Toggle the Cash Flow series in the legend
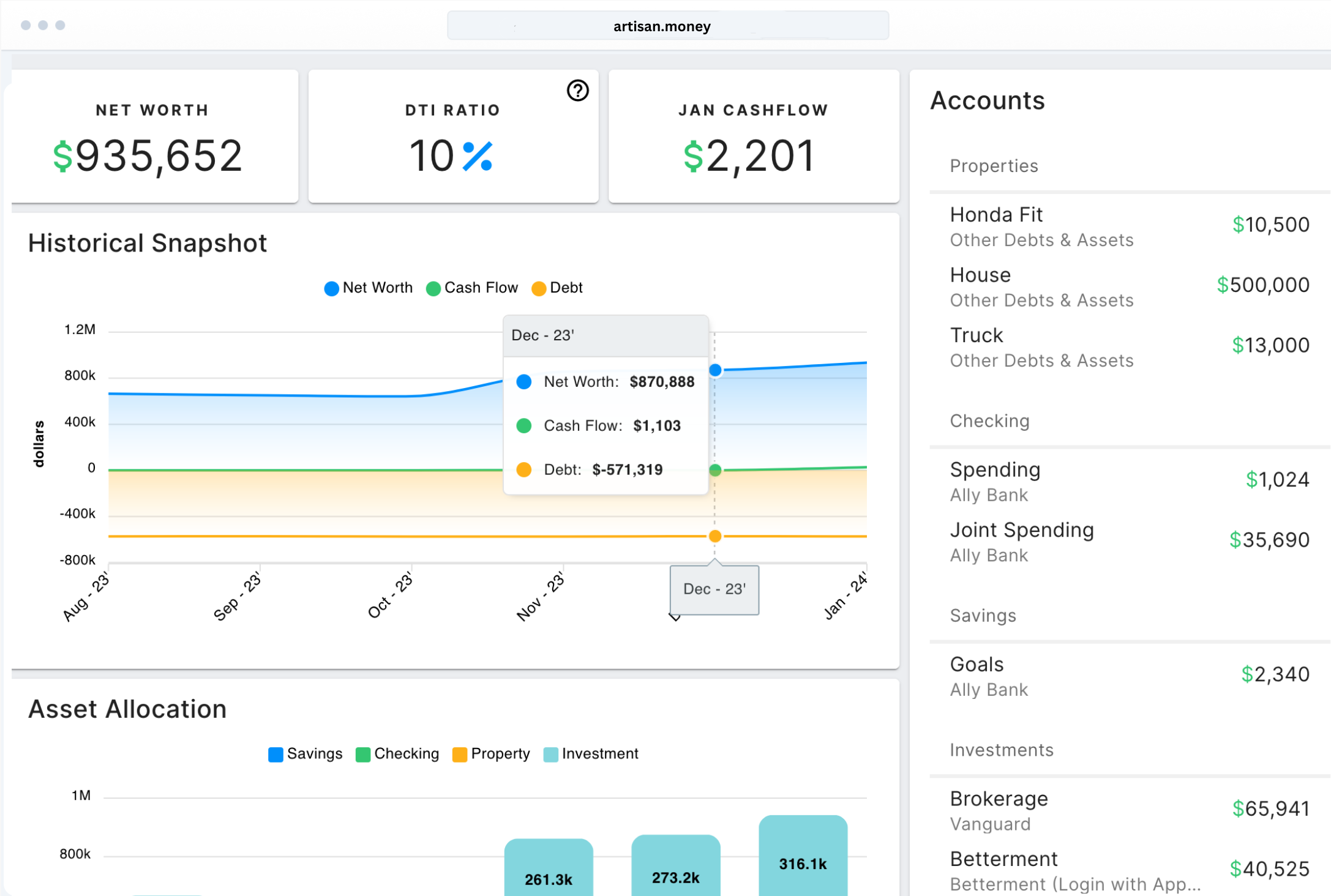 pyautogui.click(x=473, y=288)
